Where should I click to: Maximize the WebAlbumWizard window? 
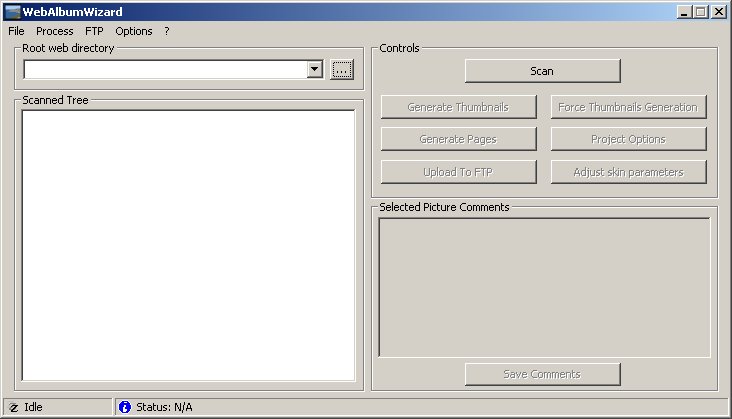[x=701, y=12]
